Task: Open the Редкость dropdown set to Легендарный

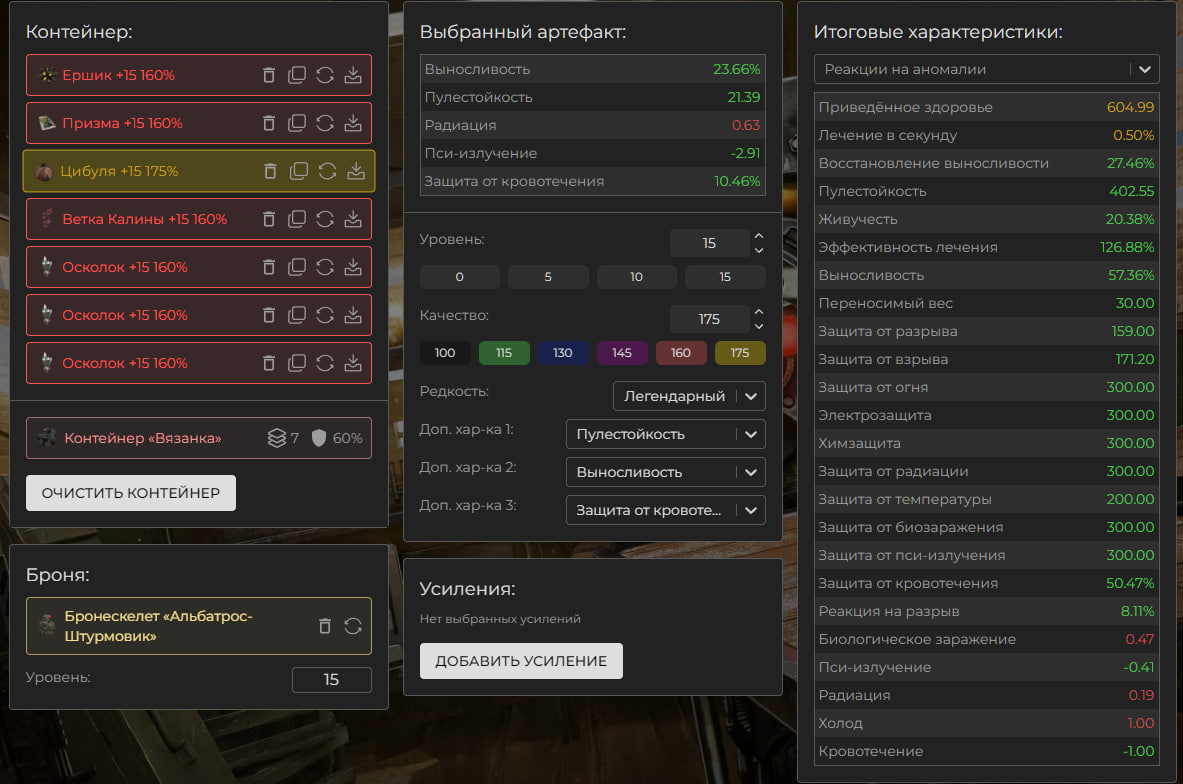Action: click(x=689, y=396)
